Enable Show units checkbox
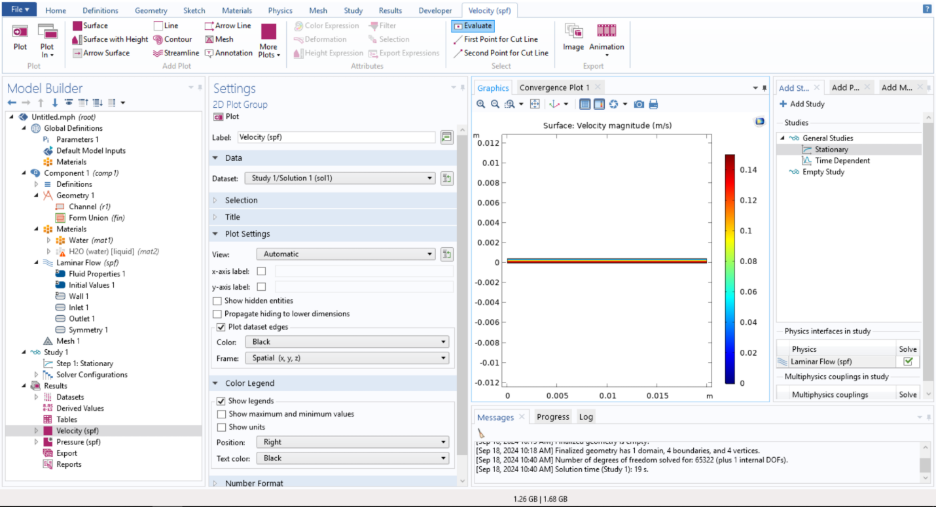Image resolution: width=936 pixels, height=507 pixels. point(221,428)
